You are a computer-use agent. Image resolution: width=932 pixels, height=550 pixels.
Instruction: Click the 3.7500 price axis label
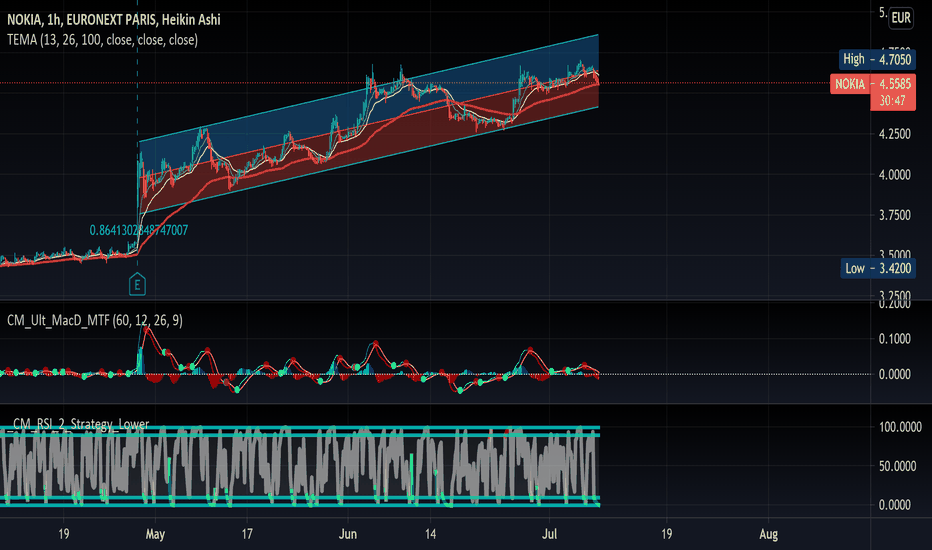coord(895,215)
